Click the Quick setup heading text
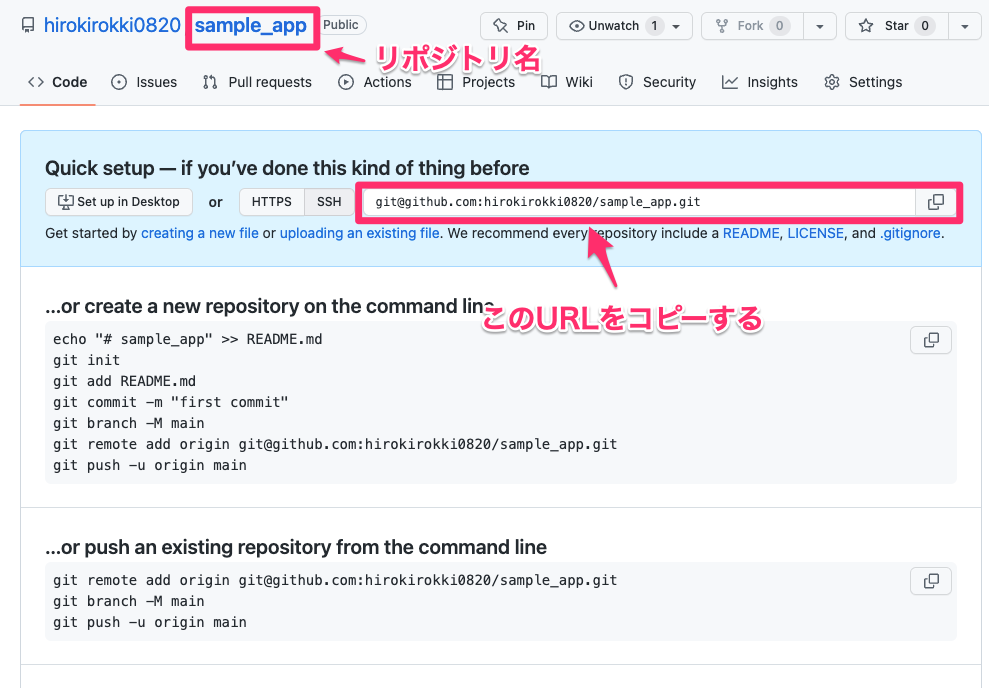Viewport: 989px width, 688px height. 287,168
